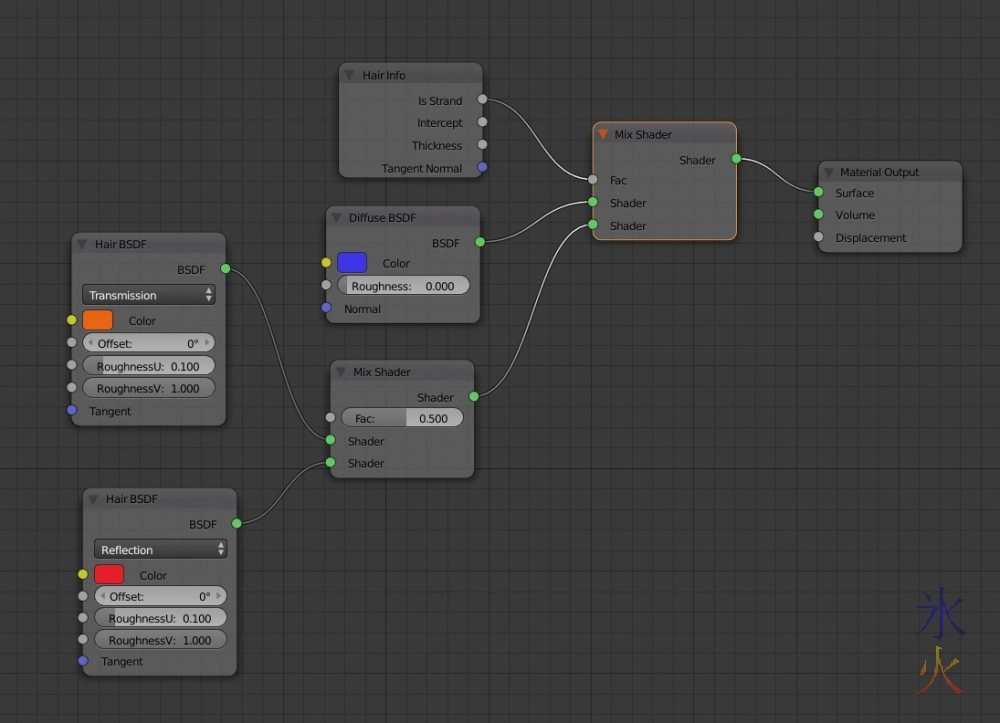1000x723 pixels.
Task: Collapse the Hair Info node
Action: (x=349, y=75)
